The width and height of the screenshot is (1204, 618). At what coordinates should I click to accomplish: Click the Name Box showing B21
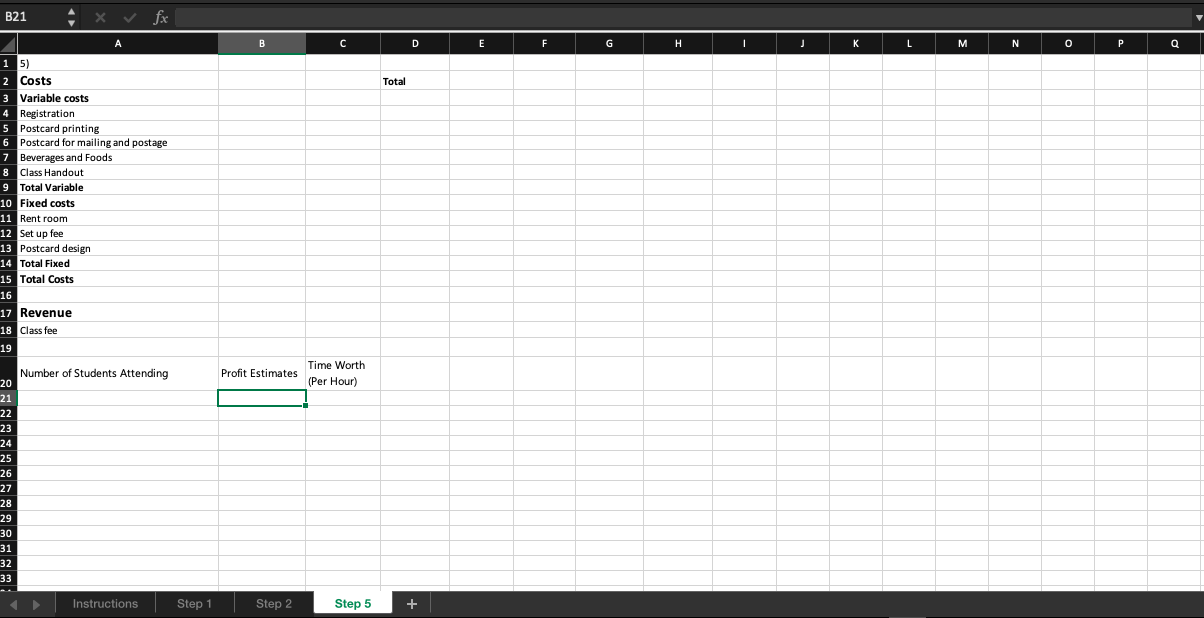click(30, 17)
